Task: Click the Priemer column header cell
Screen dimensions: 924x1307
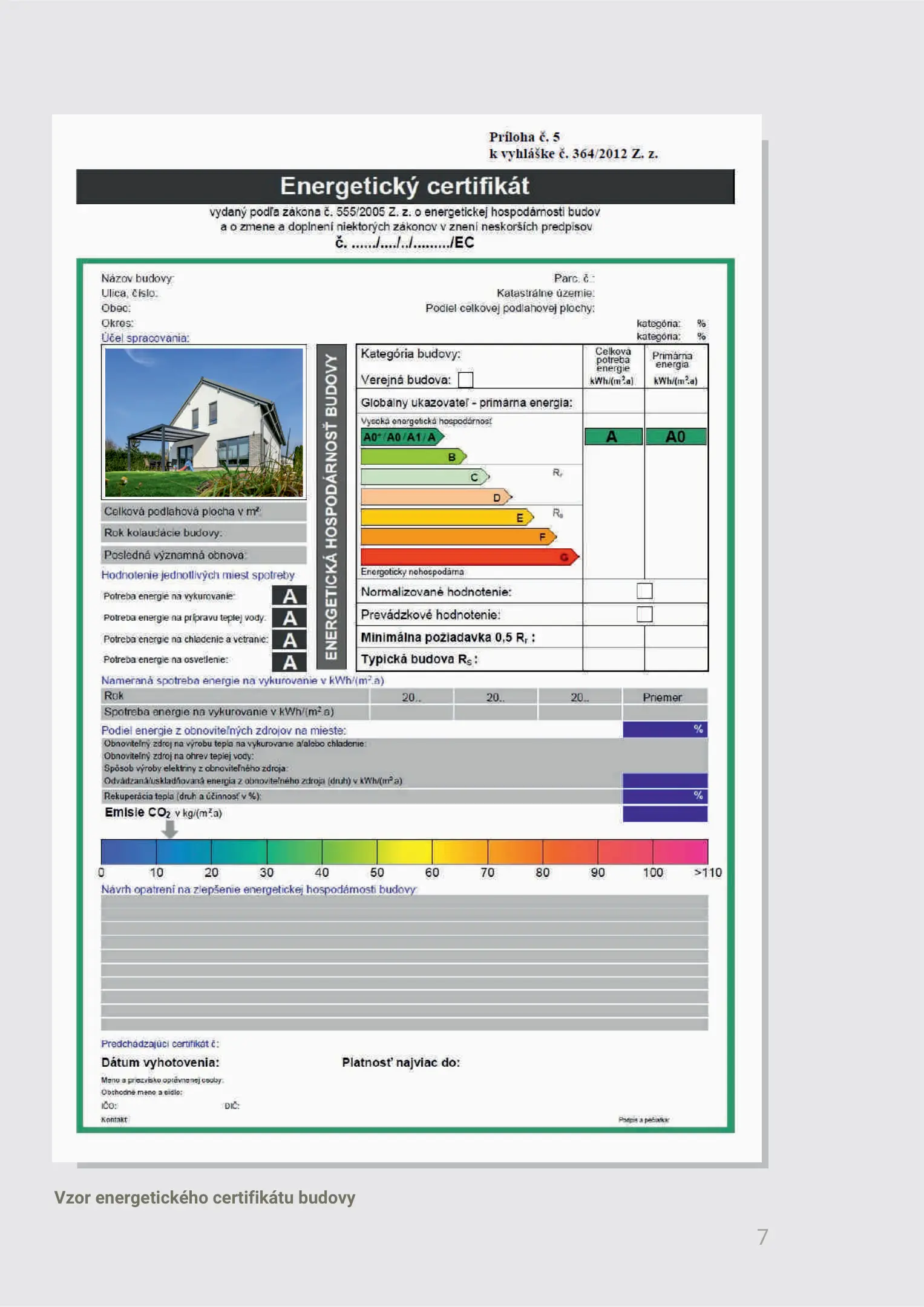Action: [664, 697]
